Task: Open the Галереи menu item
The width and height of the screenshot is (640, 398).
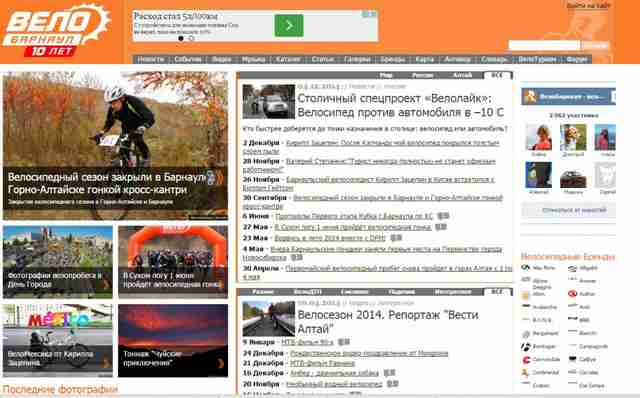Action: pyautogui.click(x=357, y=59)
